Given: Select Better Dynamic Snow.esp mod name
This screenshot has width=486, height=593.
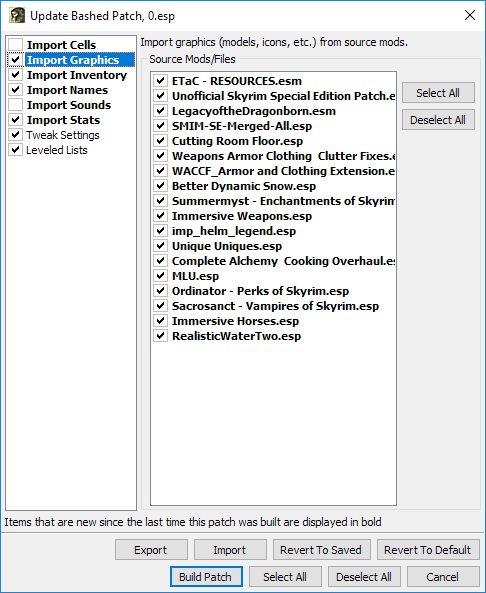Looking at the screenshot, I should tap(244, 186).
